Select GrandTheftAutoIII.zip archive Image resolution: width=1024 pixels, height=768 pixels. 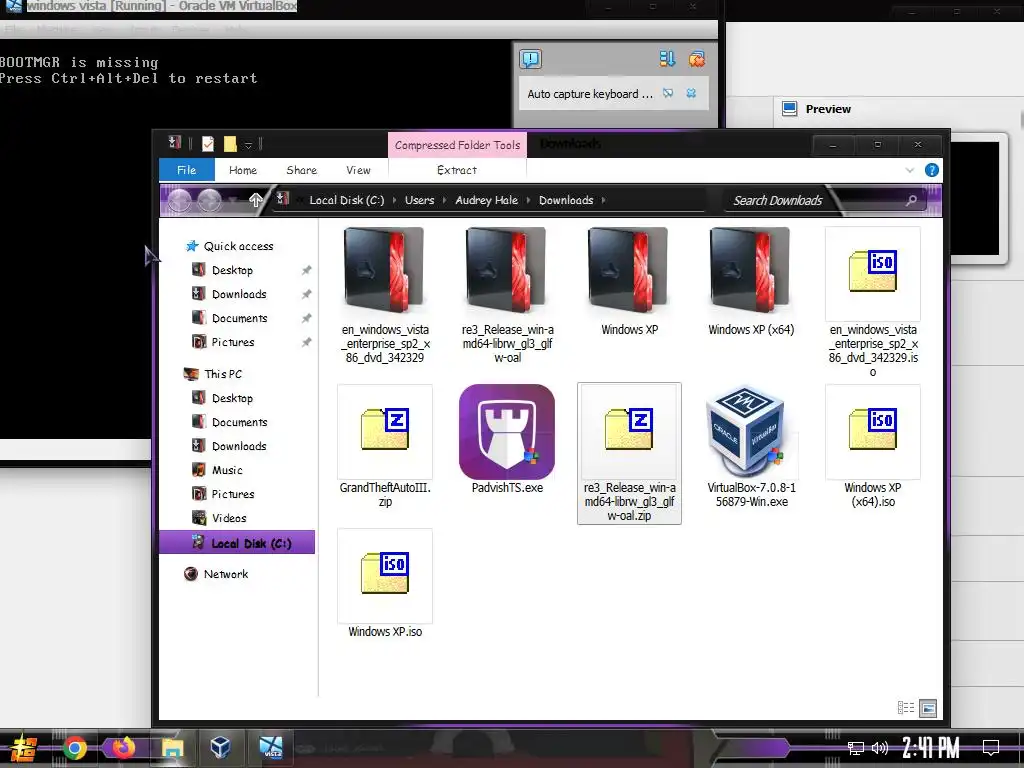[385, 447]
